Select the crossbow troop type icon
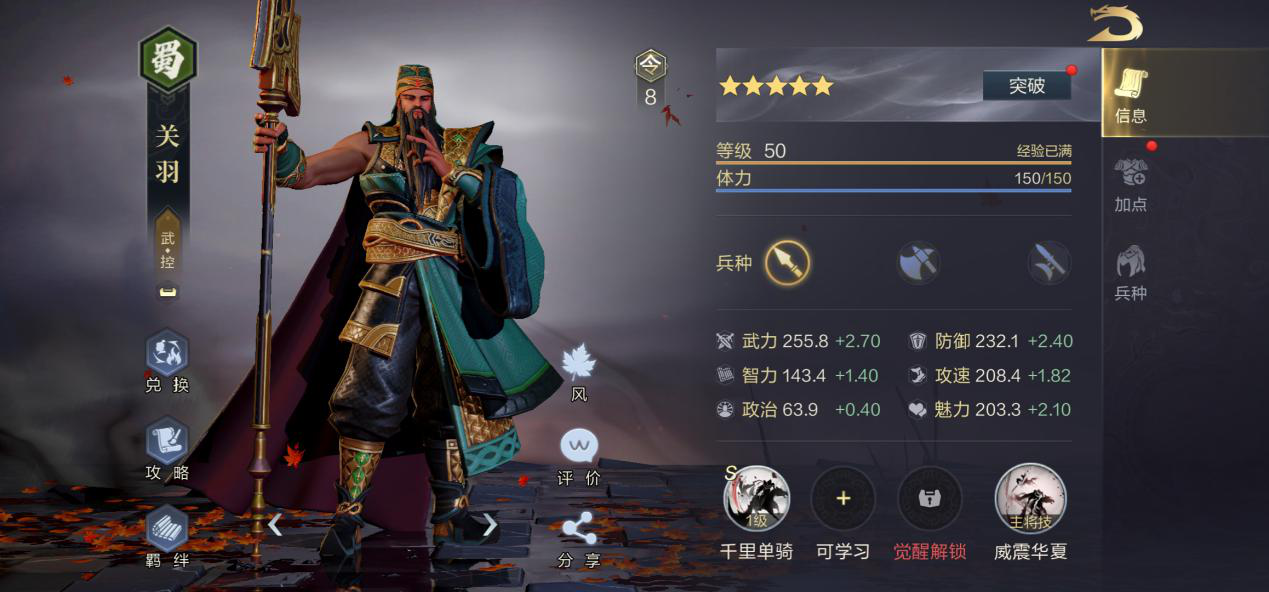This screenshot has height=592, width=1269. [1049, 263]
